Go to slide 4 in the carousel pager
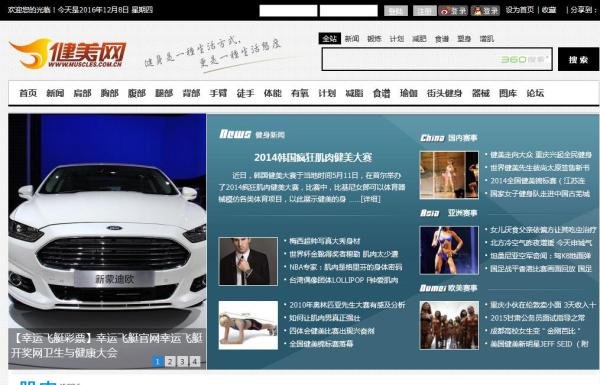The height and width of the screenshot is (385, 600). point(195,361)
